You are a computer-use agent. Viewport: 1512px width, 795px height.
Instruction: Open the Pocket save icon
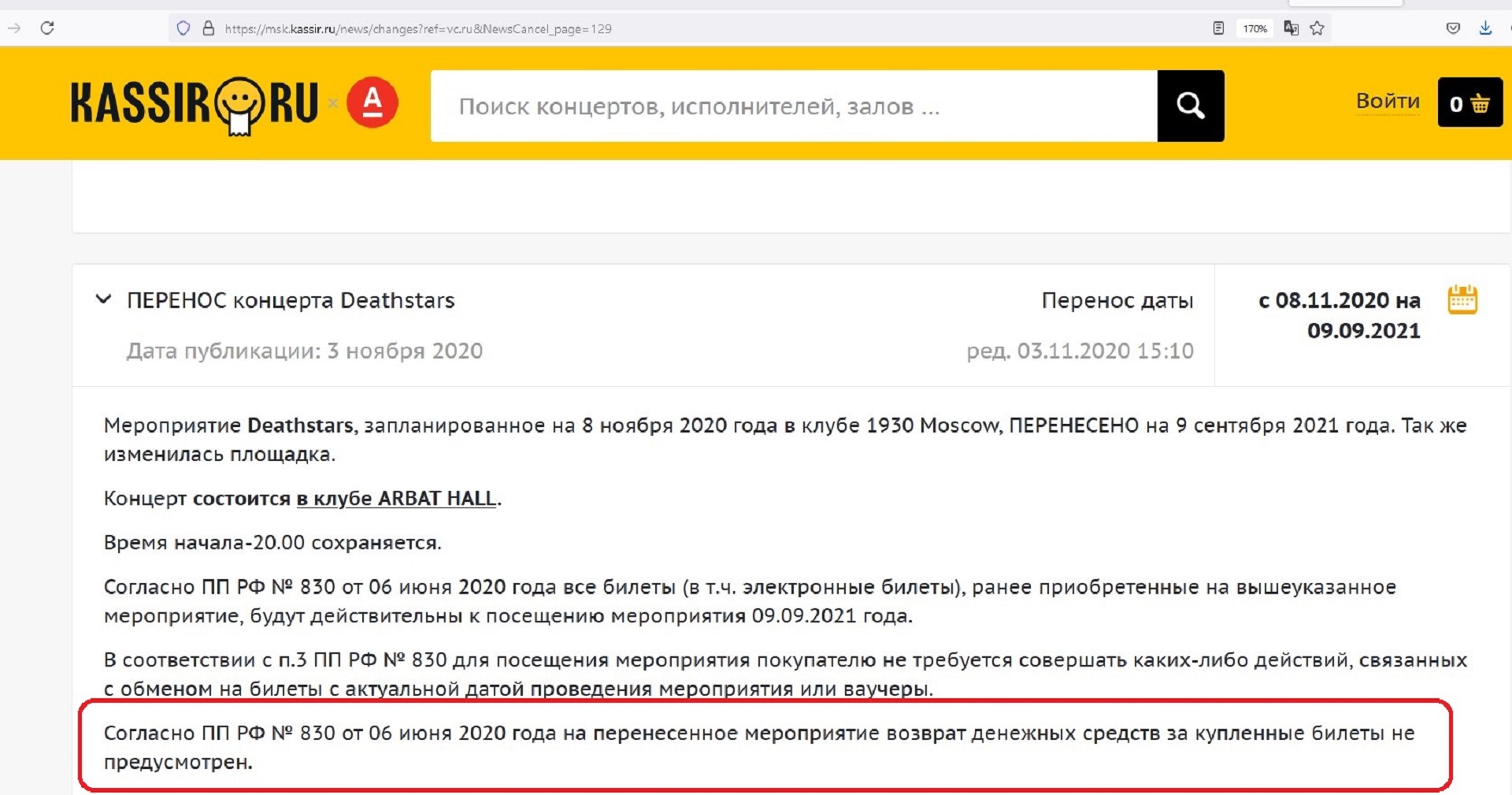(x=1453, y=28)
